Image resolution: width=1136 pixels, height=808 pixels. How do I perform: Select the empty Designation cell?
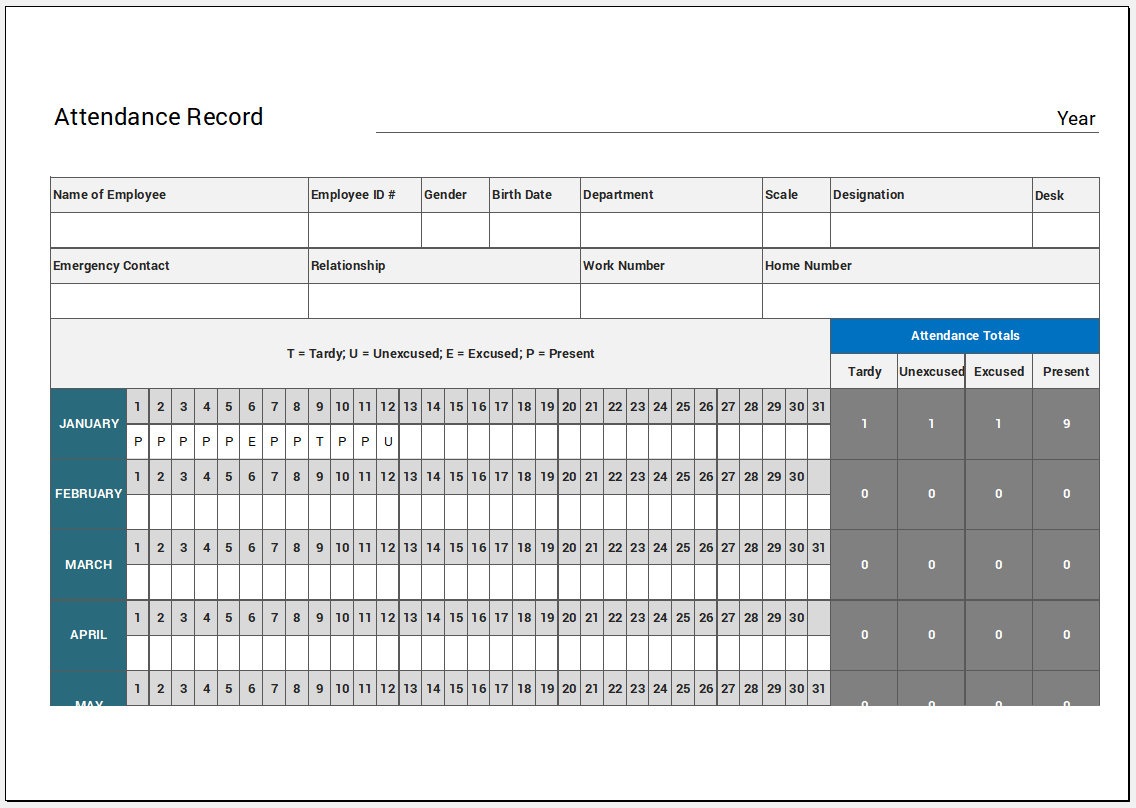(931, 230)
